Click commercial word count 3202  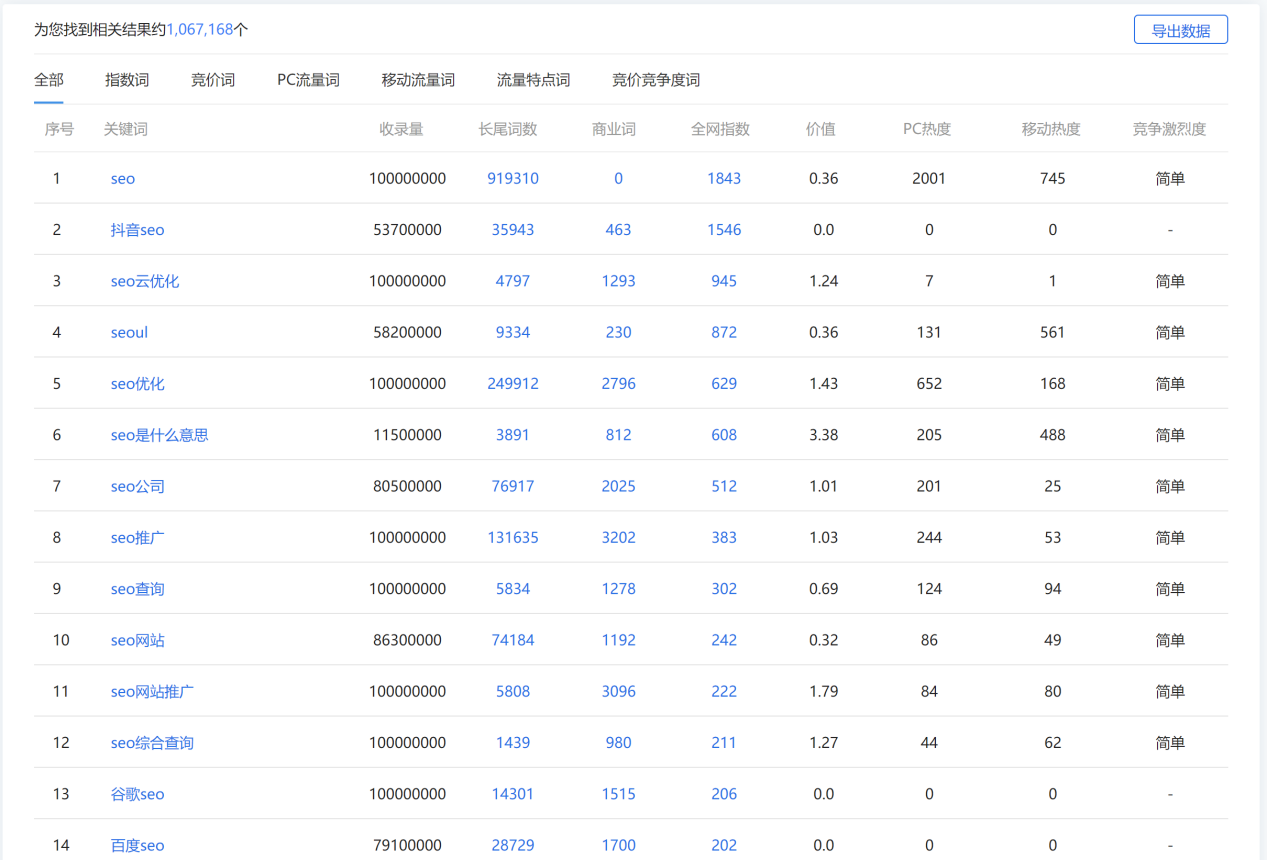tap(618, 538)
